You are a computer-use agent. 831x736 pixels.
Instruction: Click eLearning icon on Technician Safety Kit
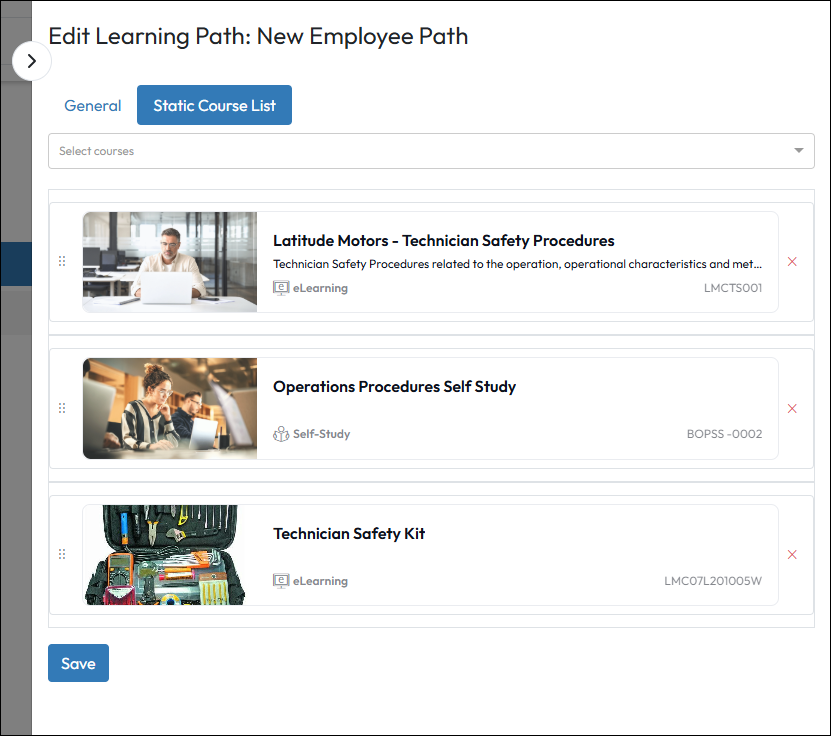pyautogui.click(x=281, y=581)
